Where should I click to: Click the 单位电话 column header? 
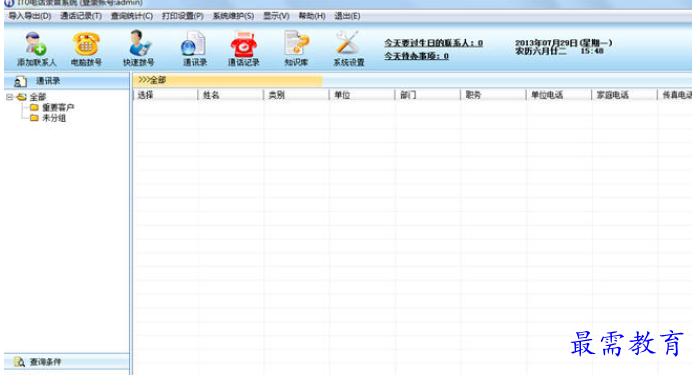click(x=558, y=95)
